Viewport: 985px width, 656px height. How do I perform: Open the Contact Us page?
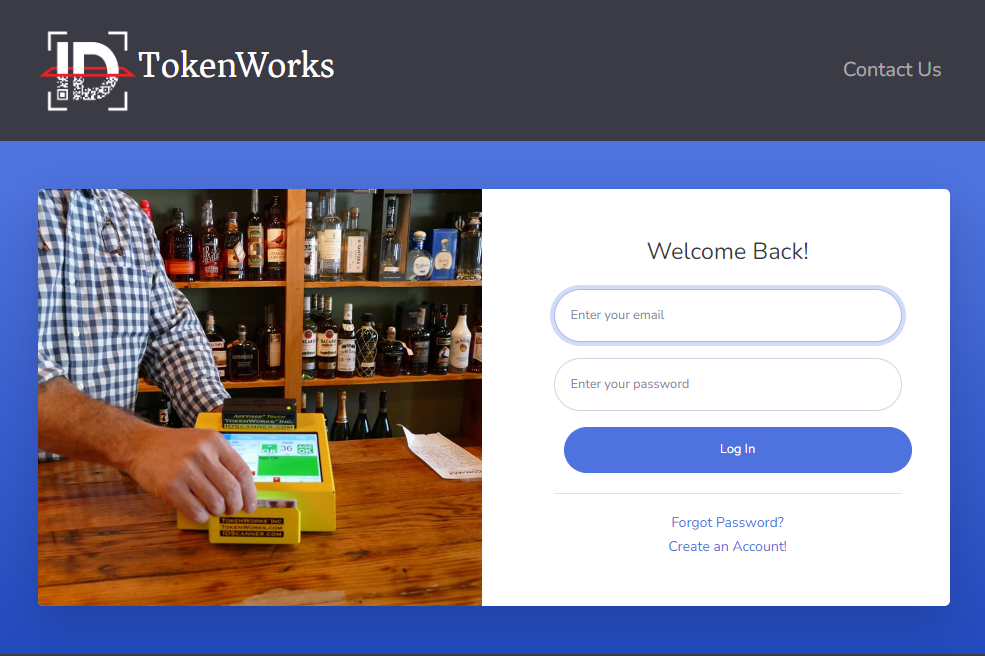tap(891, 69)
